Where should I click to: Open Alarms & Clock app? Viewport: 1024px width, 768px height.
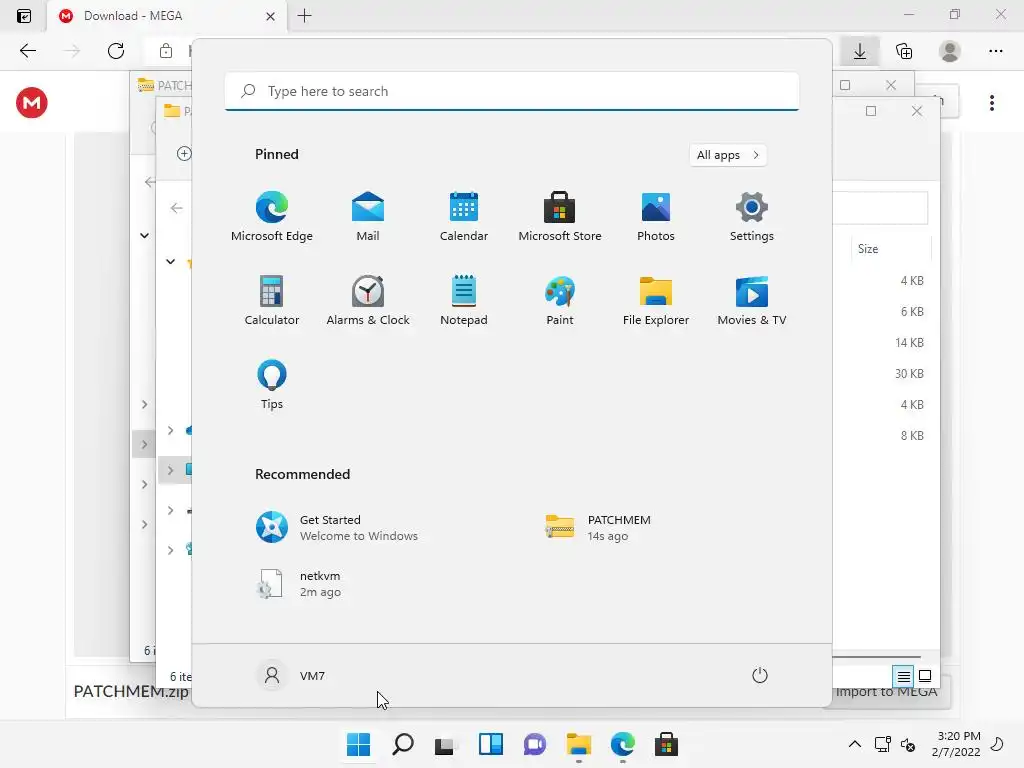click(368, 300)
